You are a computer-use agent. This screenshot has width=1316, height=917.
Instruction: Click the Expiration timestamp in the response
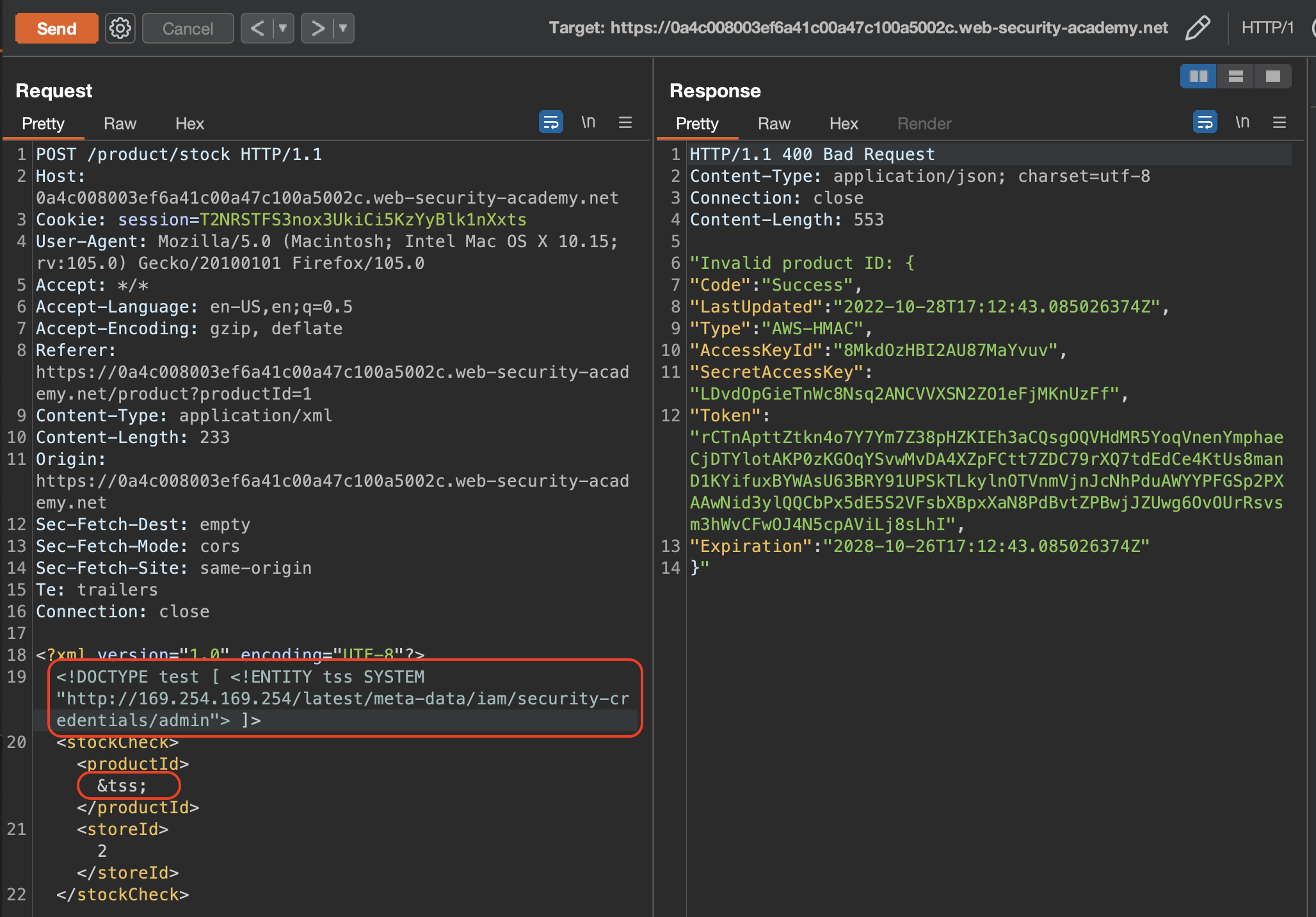pyautogui.click(x=986, y=546)
